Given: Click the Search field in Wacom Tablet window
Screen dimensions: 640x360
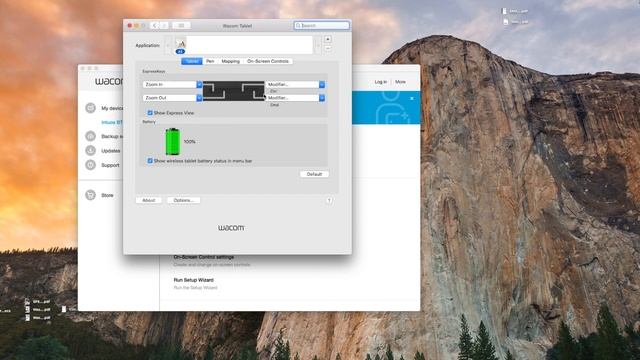Looking at the screenshot, I should (322, 25).
